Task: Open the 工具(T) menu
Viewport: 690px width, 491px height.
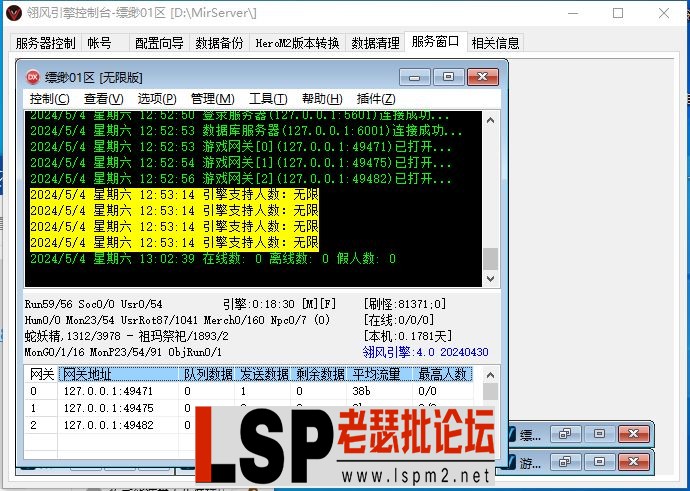Action: pos(268,99)
